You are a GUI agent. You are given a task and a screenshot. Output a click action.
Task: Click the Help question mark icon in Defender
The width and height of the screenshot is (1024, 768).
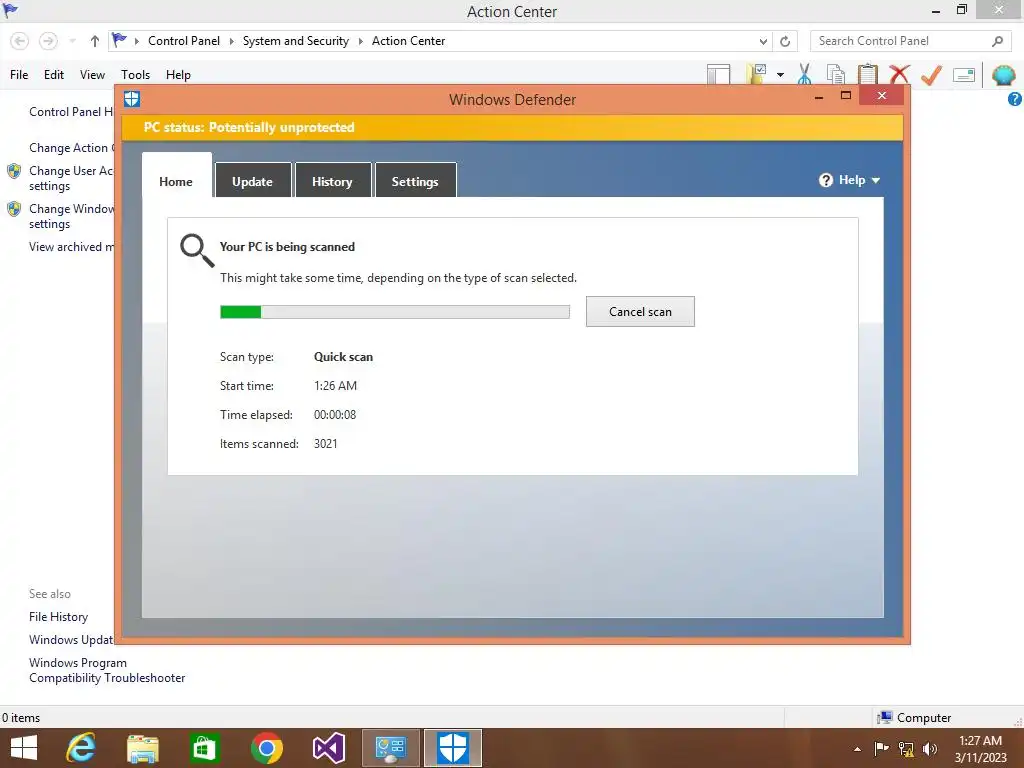pos(825,180)
